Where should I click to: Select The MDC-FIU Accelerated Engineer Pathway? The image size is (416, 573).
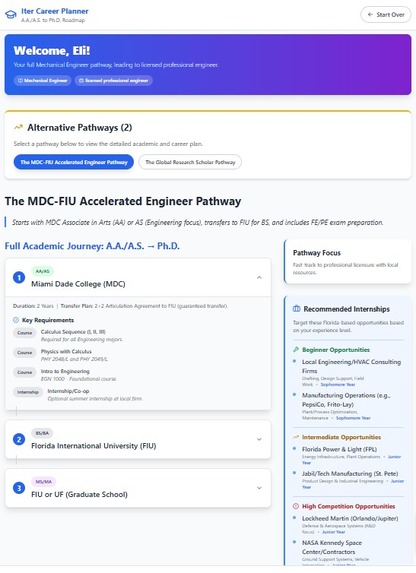coord(74,162)
